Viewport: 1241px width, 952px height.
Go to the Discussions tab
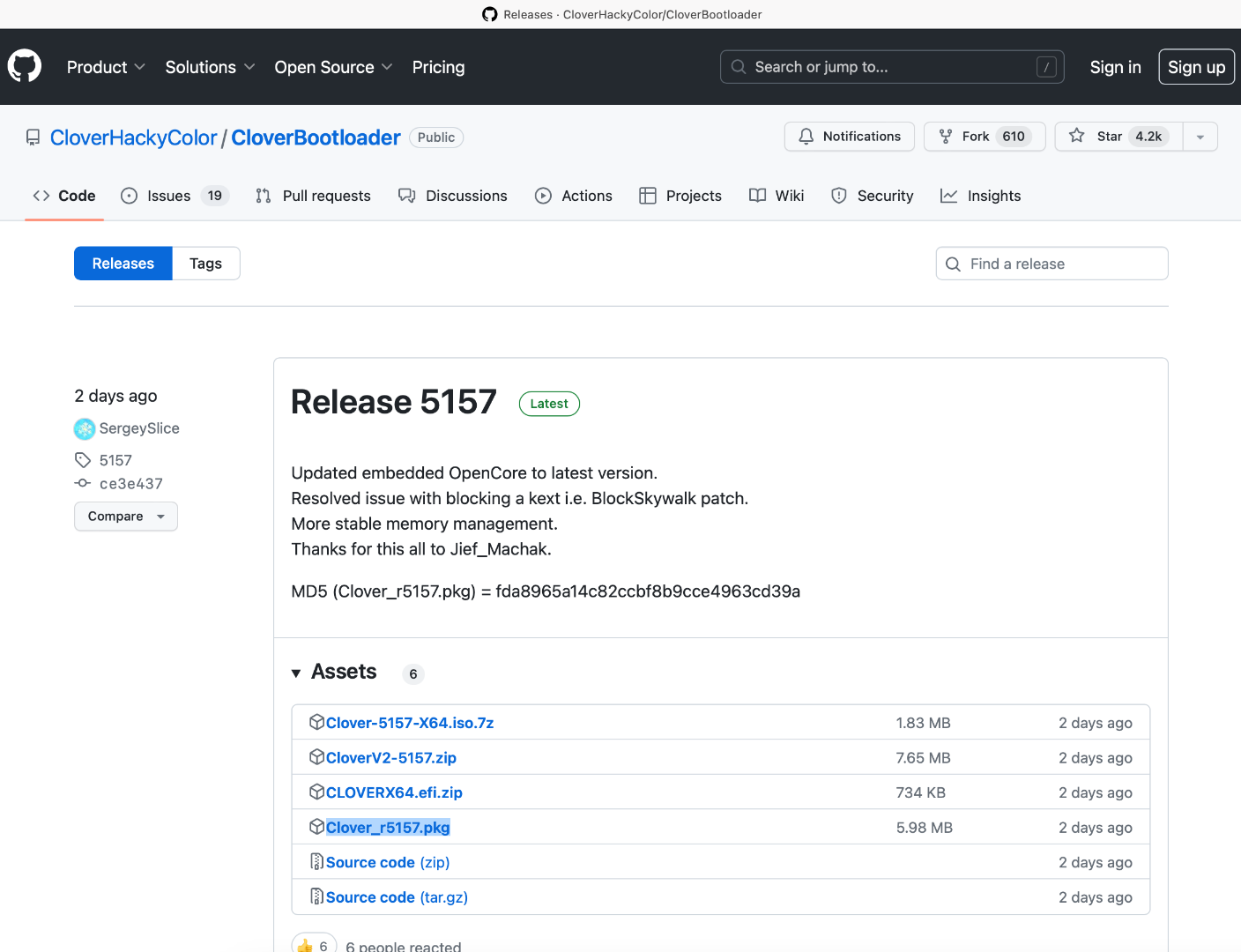pyautogui.click(x=453, y=196)
